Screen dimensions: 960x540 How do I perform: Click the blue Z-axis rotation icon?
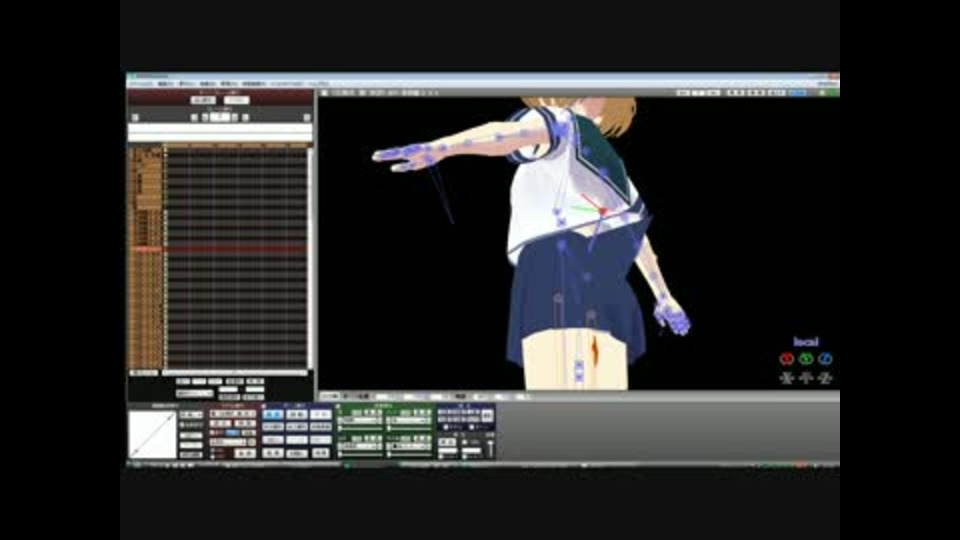(825, 359)
